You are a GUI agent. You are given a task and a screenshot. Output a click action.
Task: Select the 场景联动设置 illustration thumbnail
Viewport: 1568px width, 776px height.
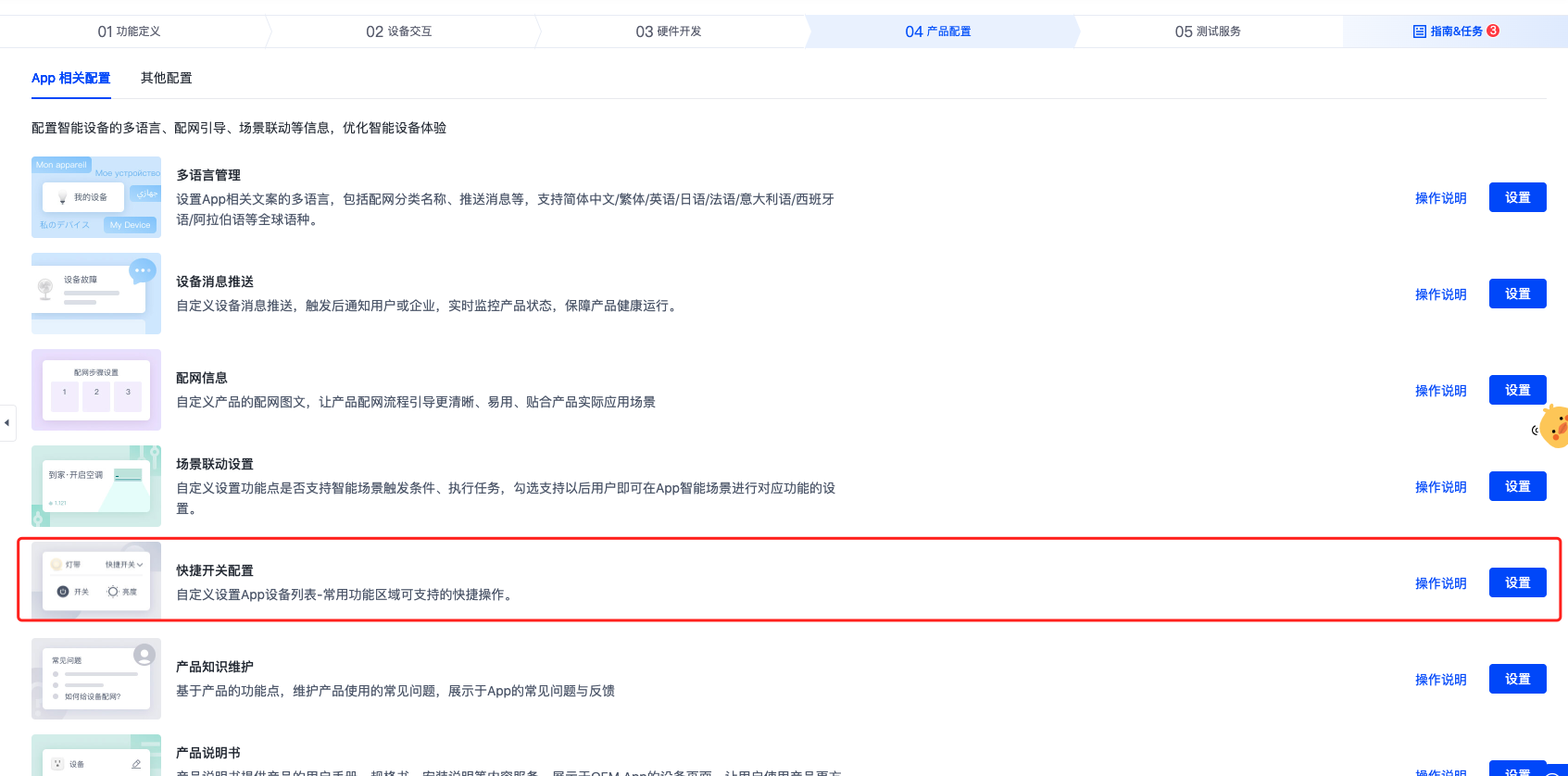(x=96, y=486)
